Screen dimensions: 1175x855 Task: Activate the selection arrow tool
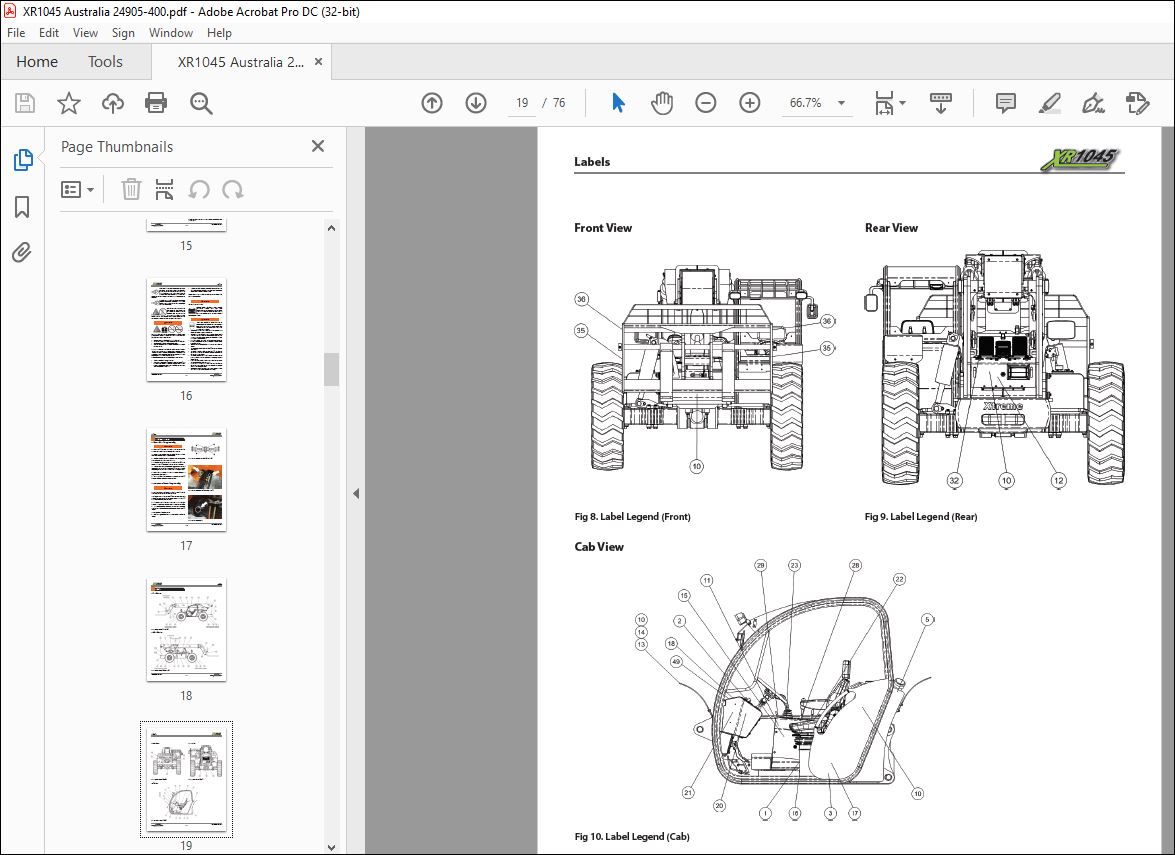618,103
